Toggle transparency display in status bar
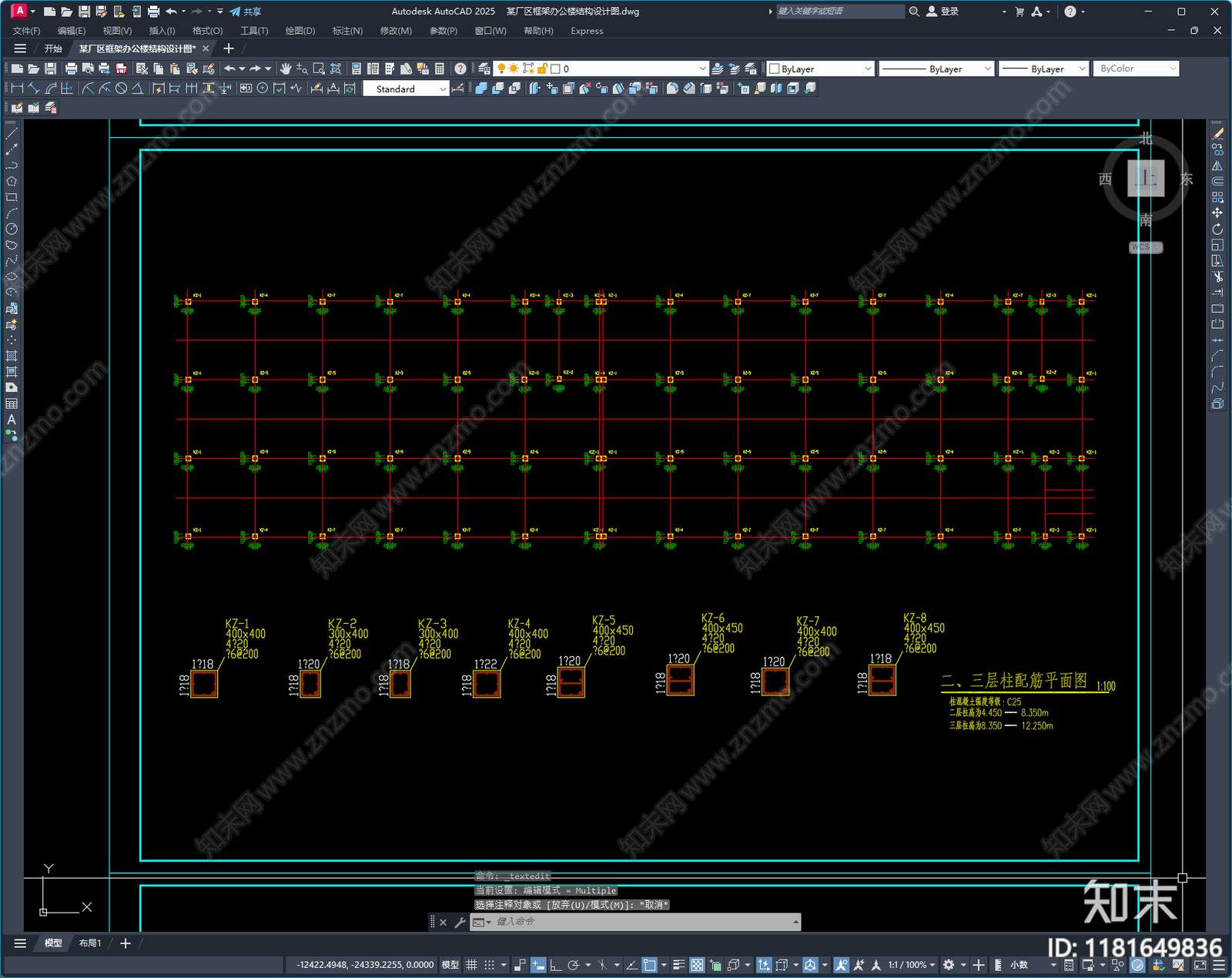Image resolution: width=1232 pixels, height=978 pixels. point(697,965)
